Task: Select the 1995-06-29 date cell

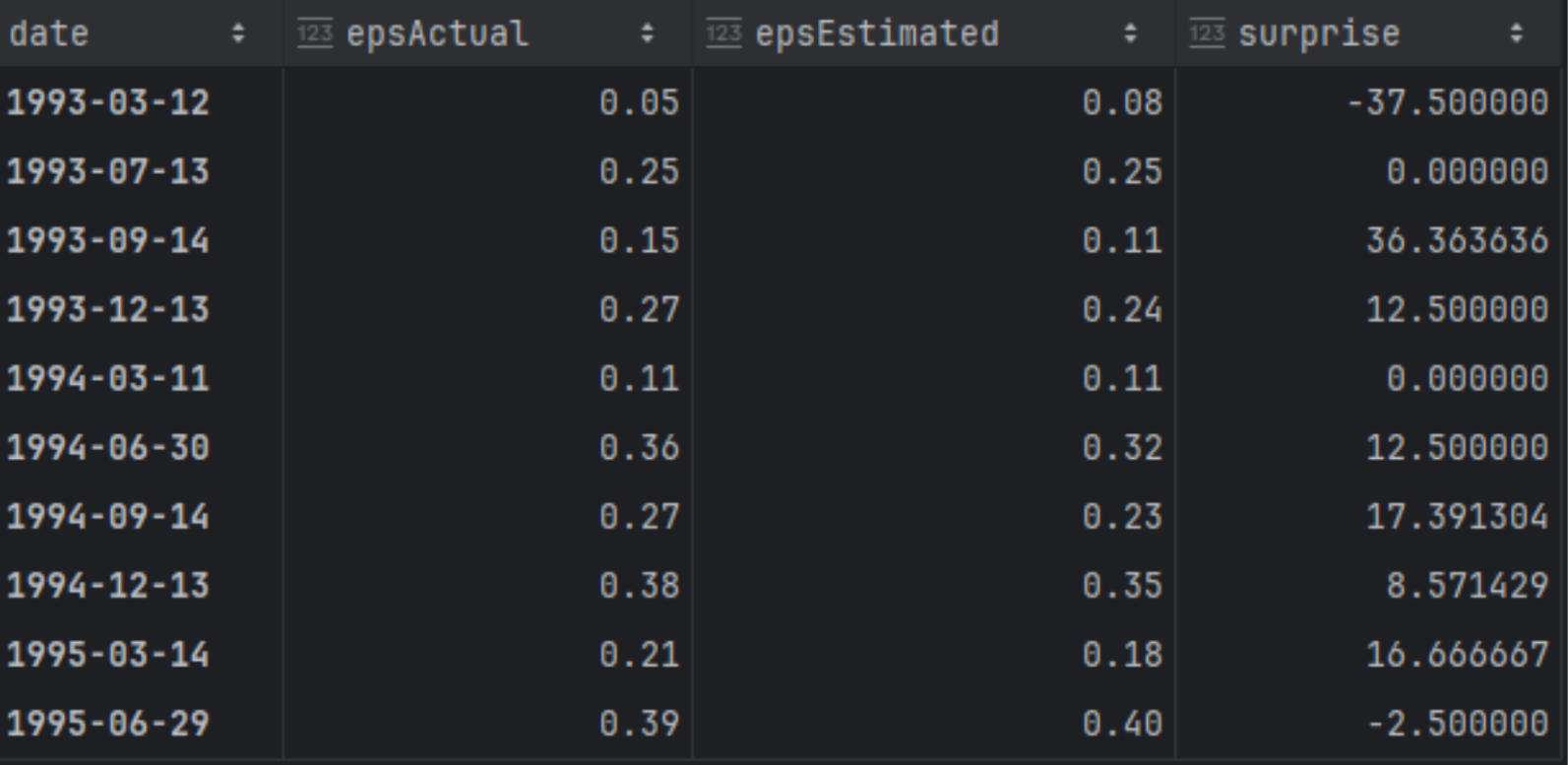Action: pos(108,724)
